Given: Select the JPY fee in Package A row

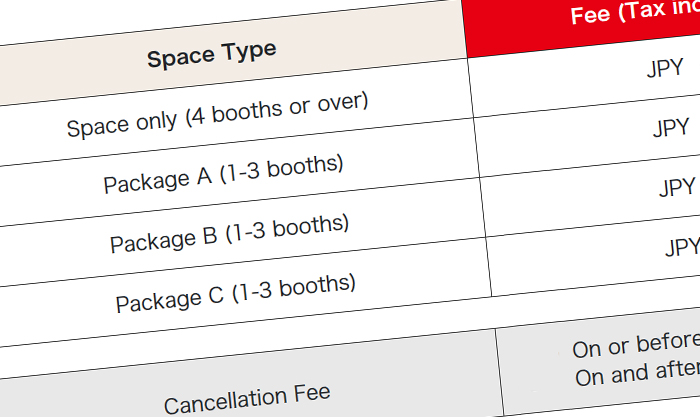Looking at the screenshot, I should 671,128.
